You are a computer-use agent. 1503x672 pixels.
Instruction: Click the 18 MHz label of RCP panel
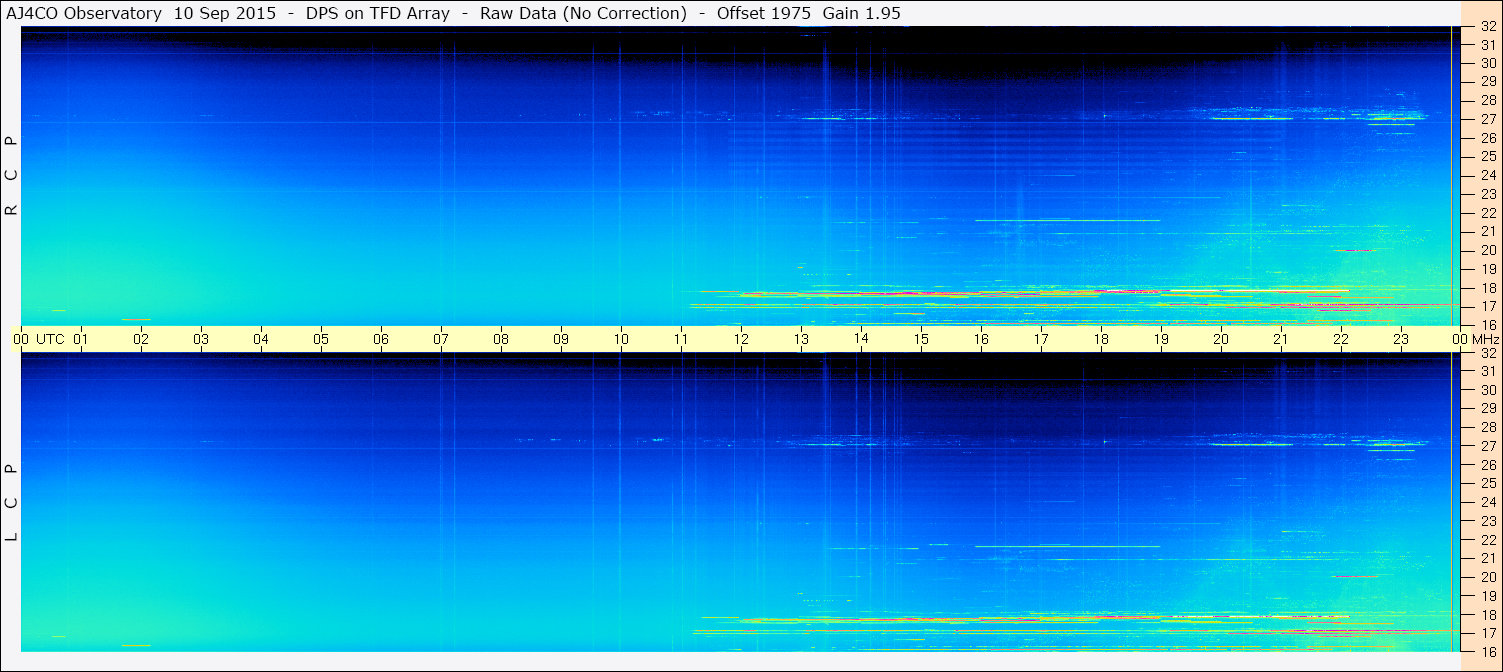coord(1487,288)
